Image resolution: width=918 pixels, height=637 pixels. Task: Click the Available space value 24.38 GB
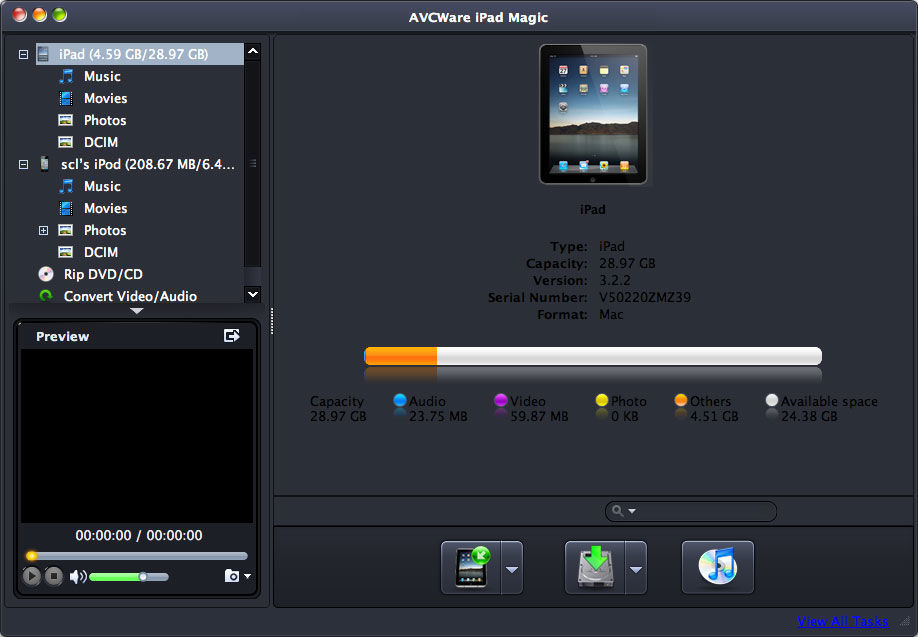click(809, 416)
